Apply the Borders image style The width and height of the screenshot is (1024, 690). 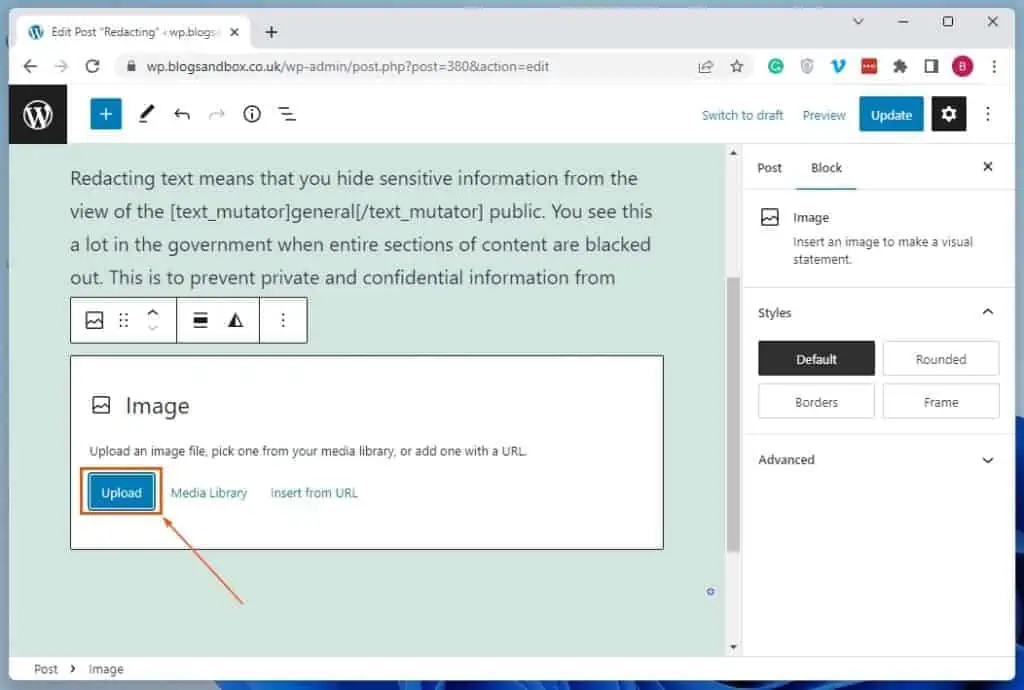[x=816, y=401]
